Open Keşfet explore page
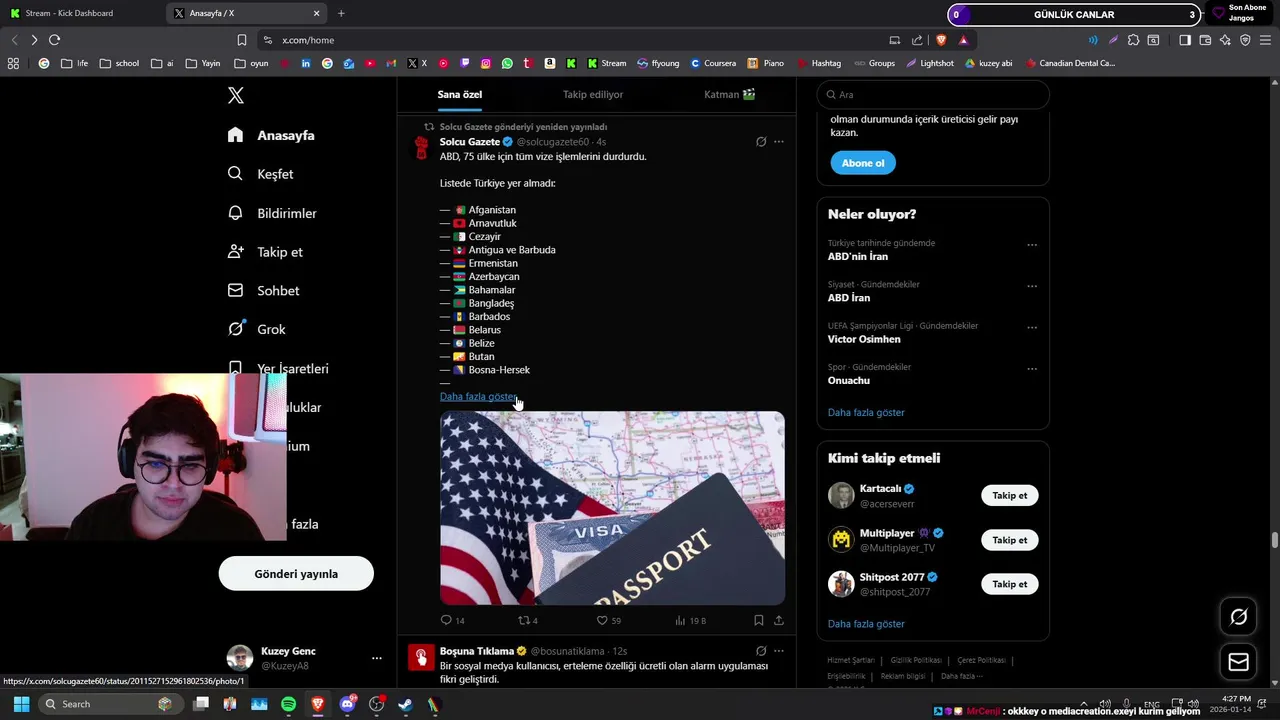The width and height of the screenshot is (1280, 720). pos(260,174)
